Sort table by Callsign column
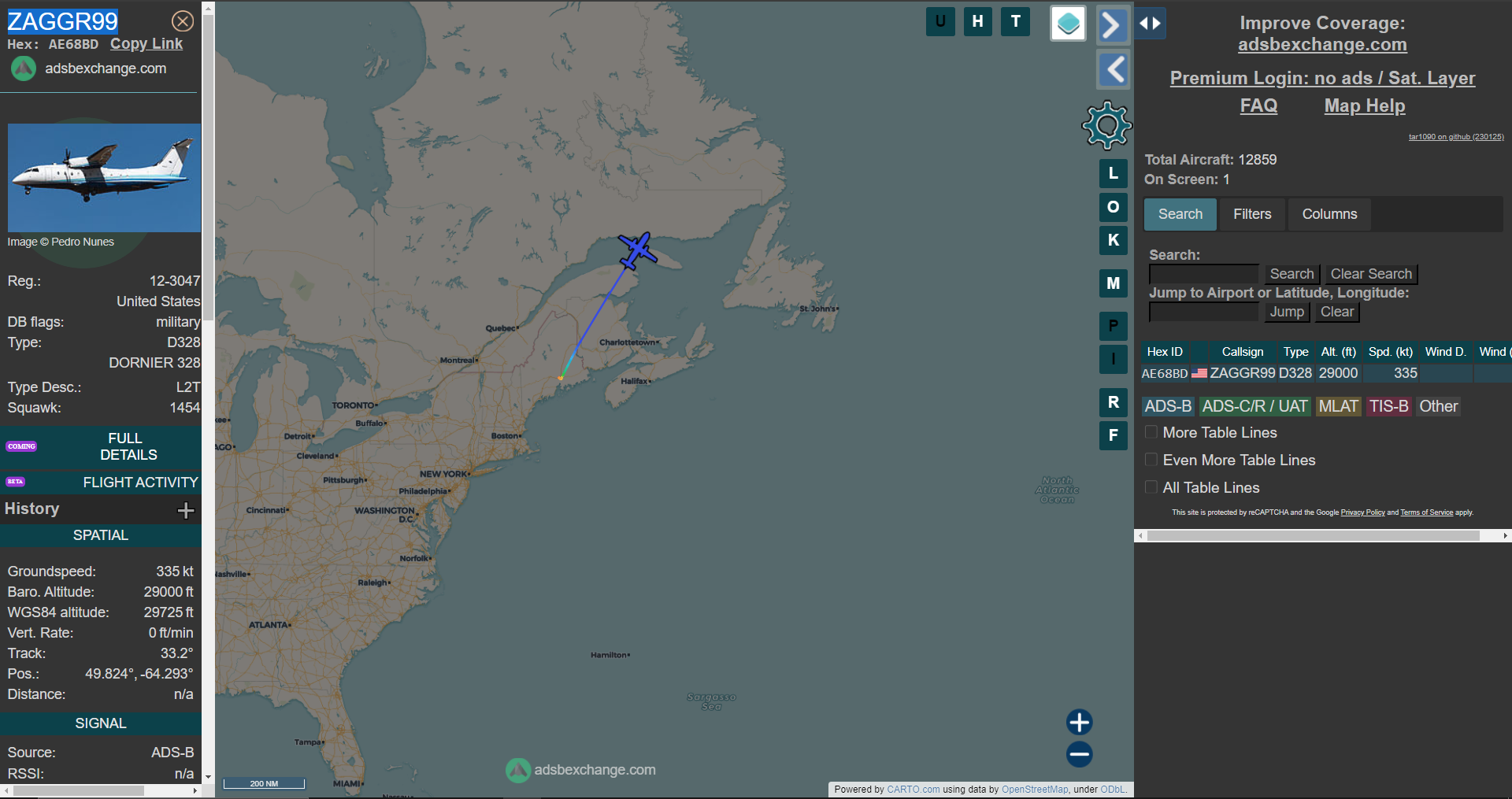The width and height of the screenshot is (1512, 799). coord(1243,352)
